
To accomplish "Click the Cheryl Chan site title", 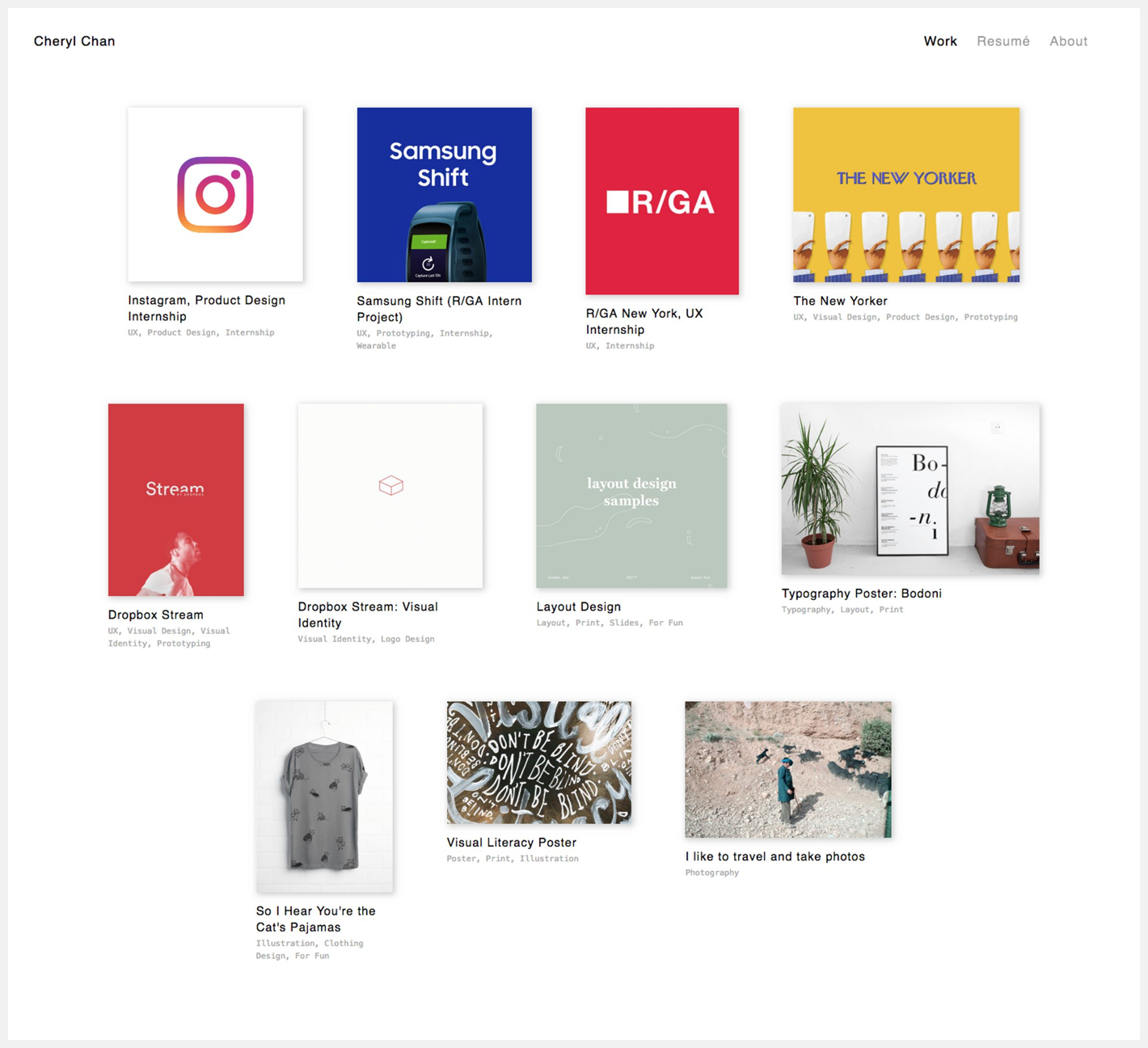I will coord(74,41).
